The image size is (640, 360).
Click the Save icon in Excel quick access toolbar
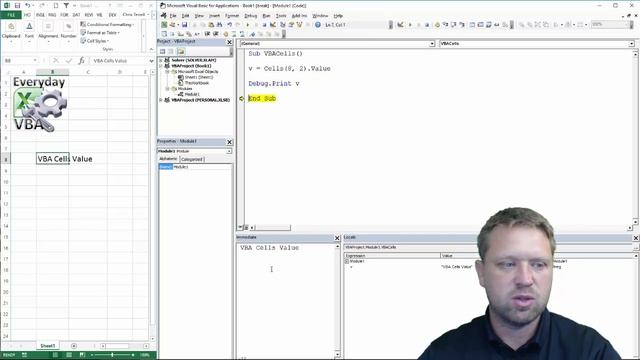(x=17, y=6)
